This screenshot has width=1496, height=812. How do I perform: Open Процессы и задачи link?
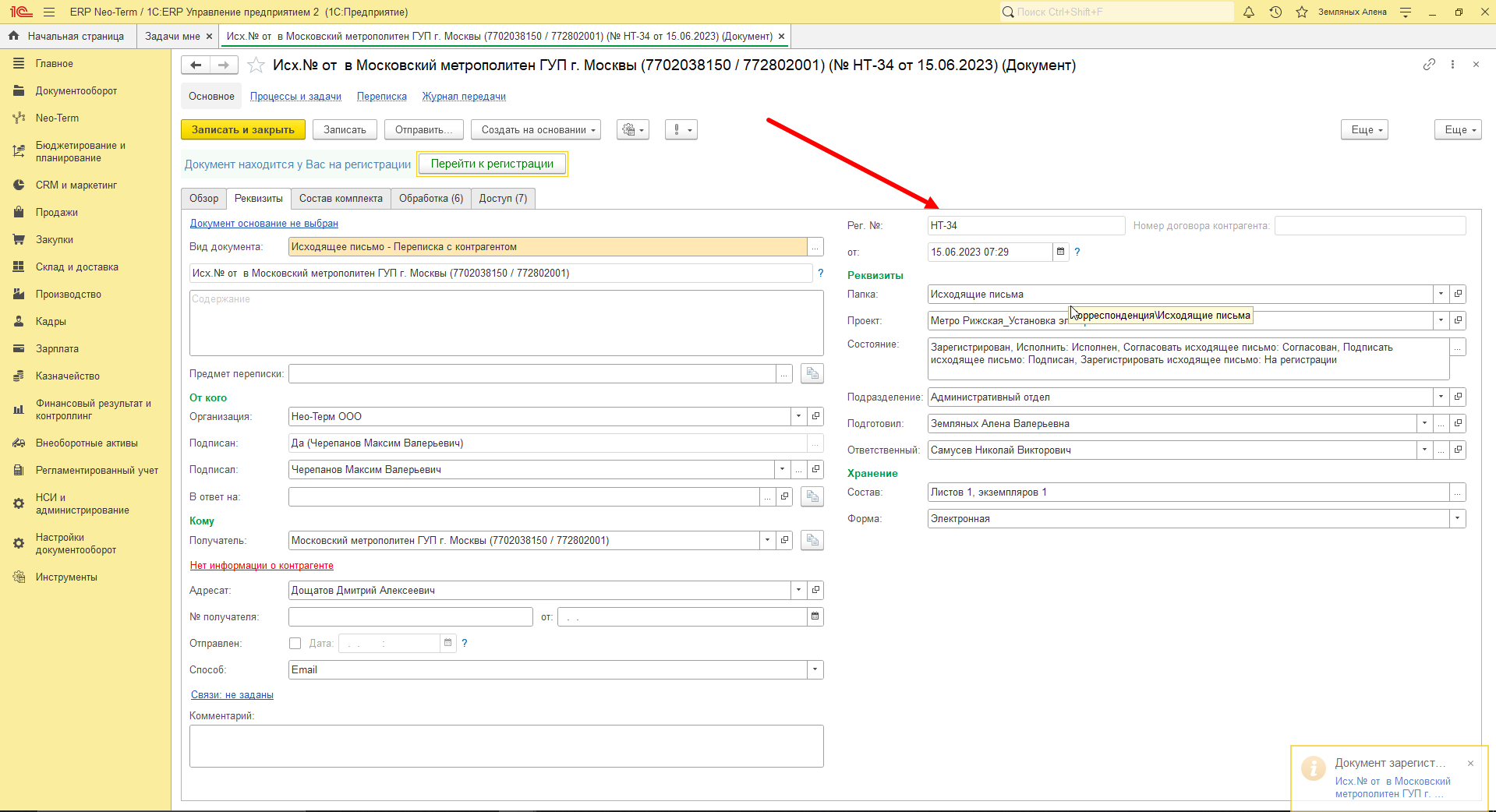tap(295, 97)
